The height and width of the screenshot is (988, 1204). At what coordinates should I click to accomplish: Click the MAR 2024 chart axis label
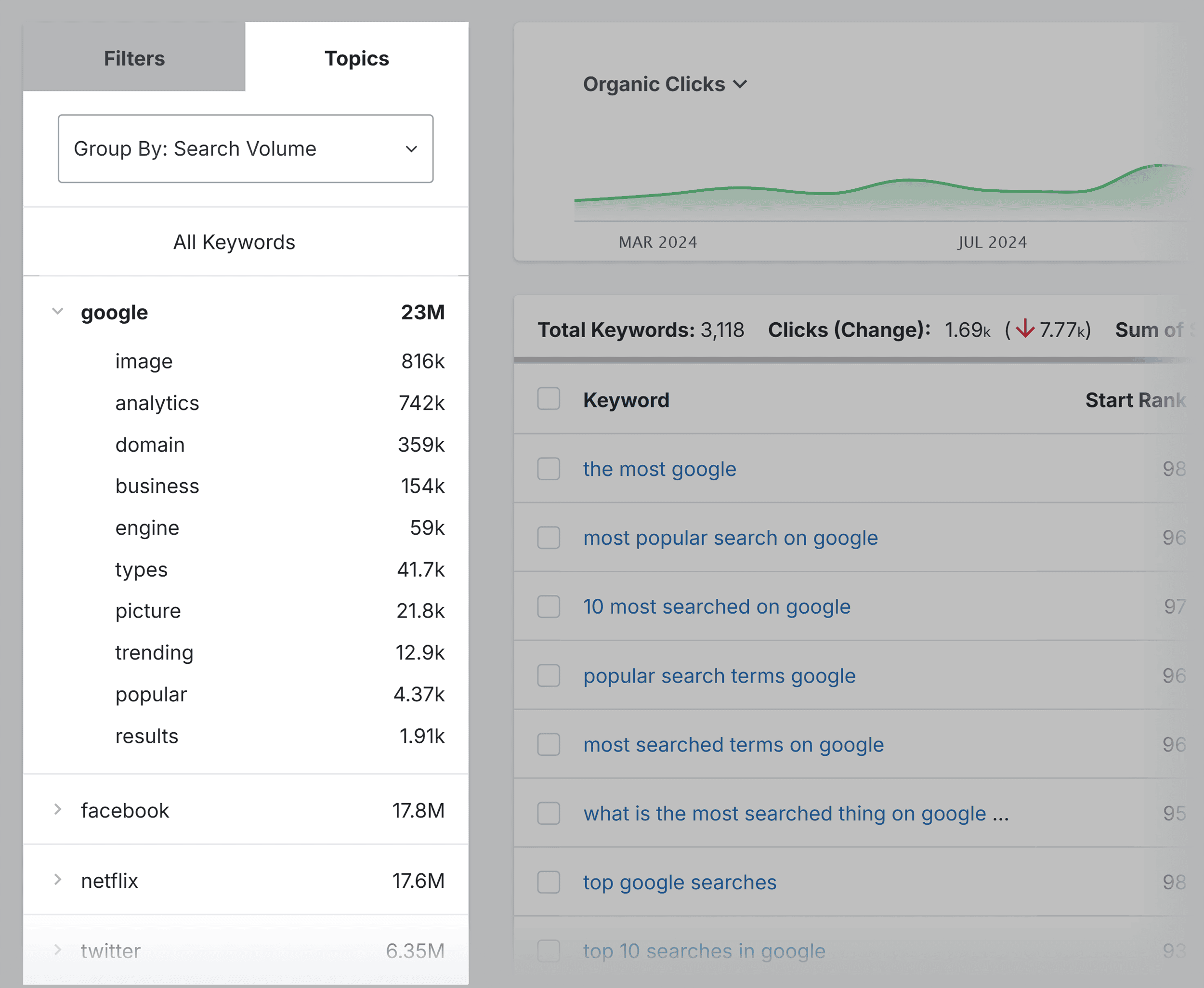[x=658, y=242]
